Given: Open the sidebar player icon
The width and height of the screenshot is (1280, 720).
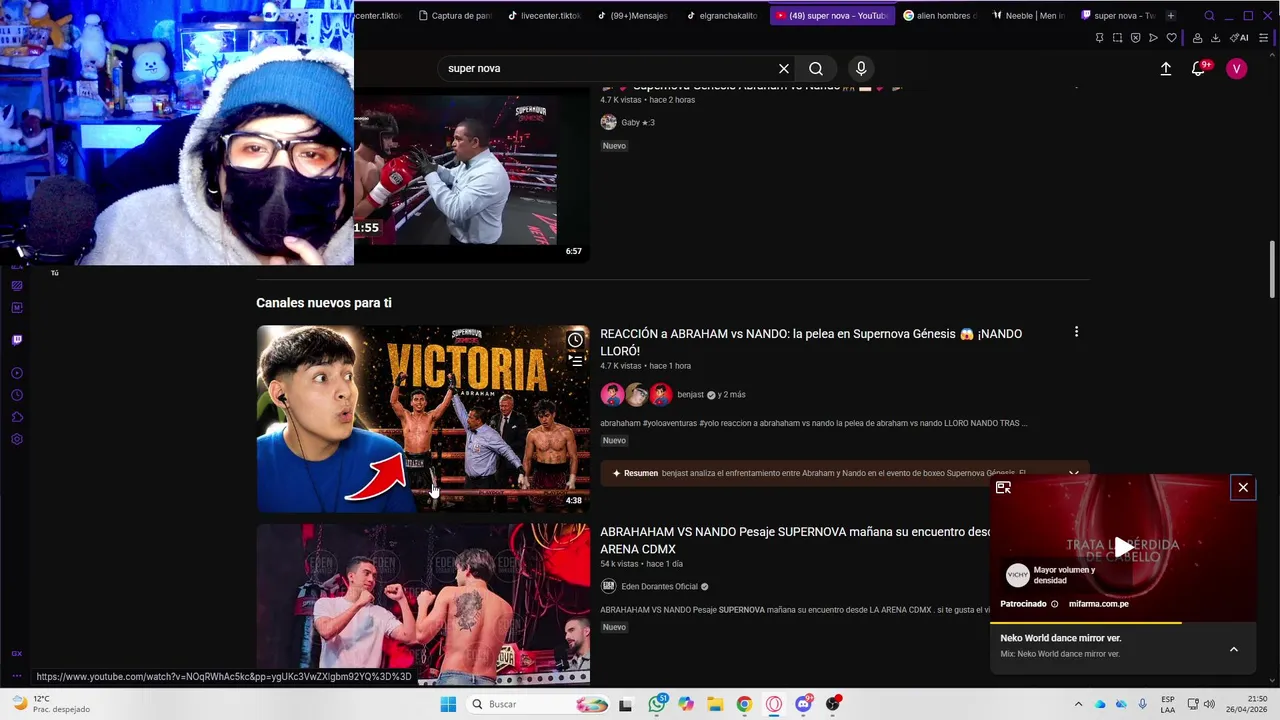Looking at the screenshot, I should coord(17,373).
